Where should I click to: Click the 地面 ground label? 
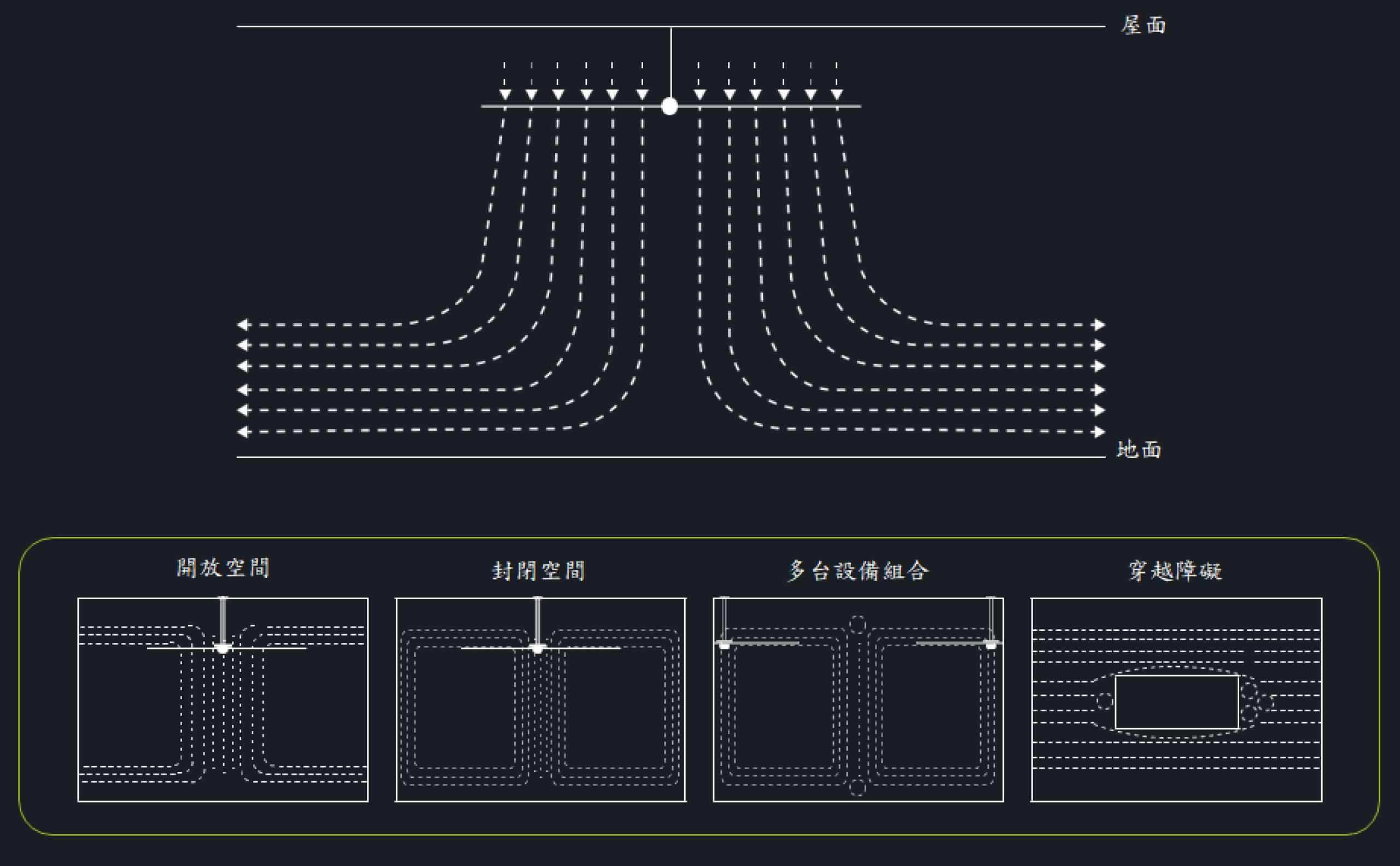pos(1139,449)
